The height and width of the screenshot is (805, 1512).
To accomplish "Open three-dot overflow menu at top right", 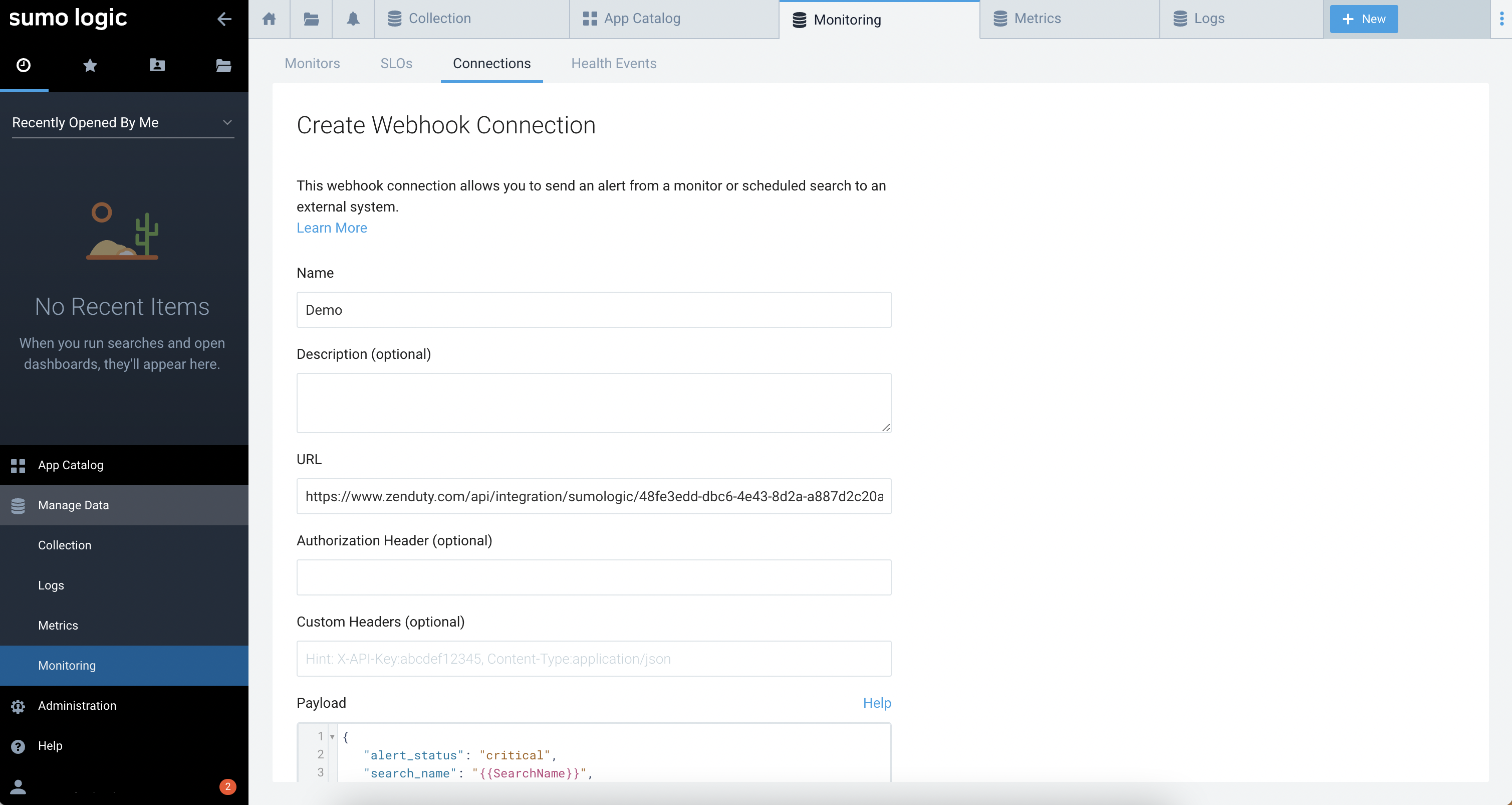I will 1501,19.
